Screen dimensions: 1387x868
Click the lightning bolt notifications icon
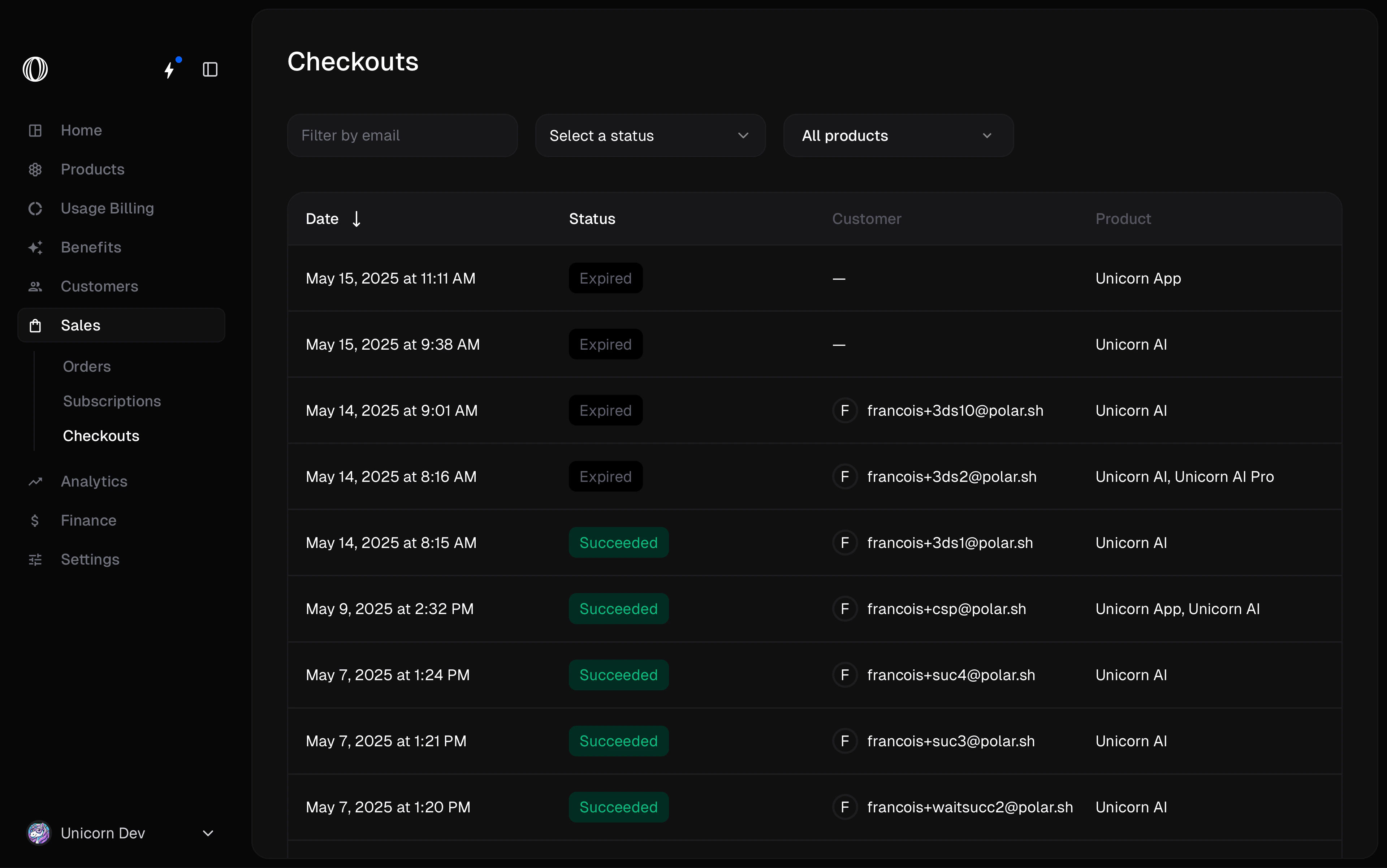[169, 69]
